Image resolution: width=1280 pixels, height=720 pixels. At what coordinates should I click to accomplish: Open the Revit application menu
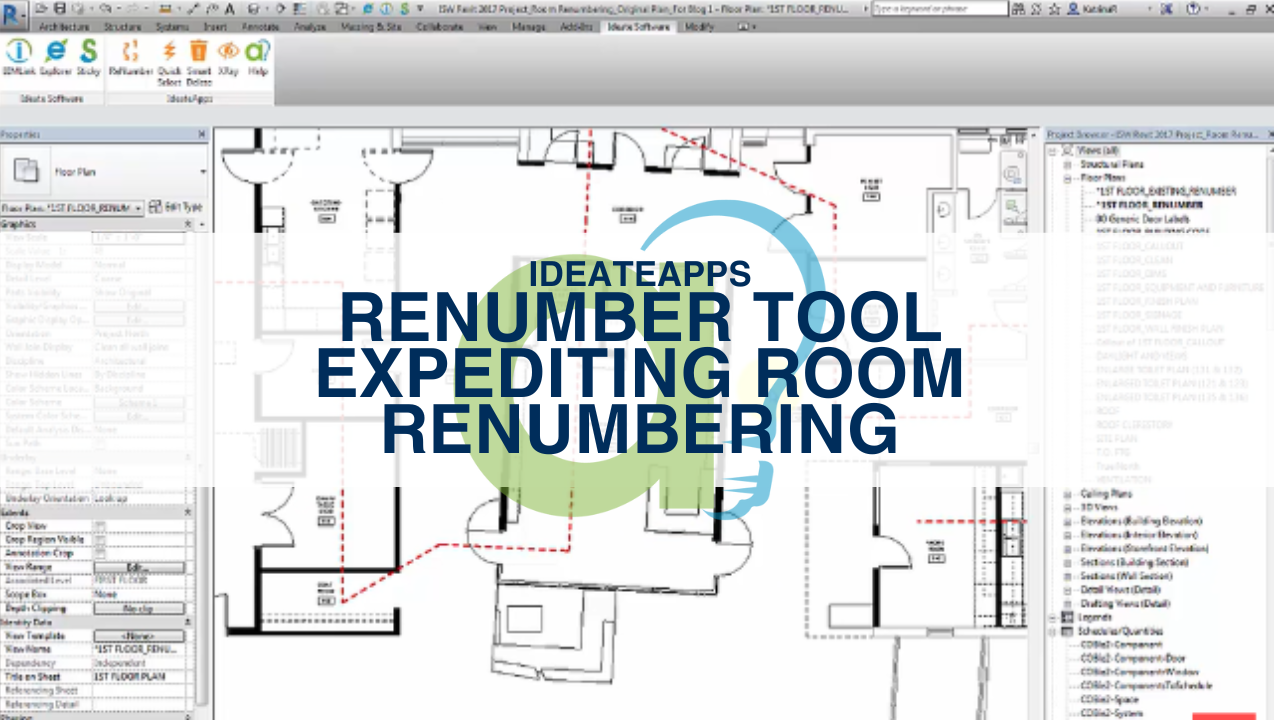(x=11, y=9)
